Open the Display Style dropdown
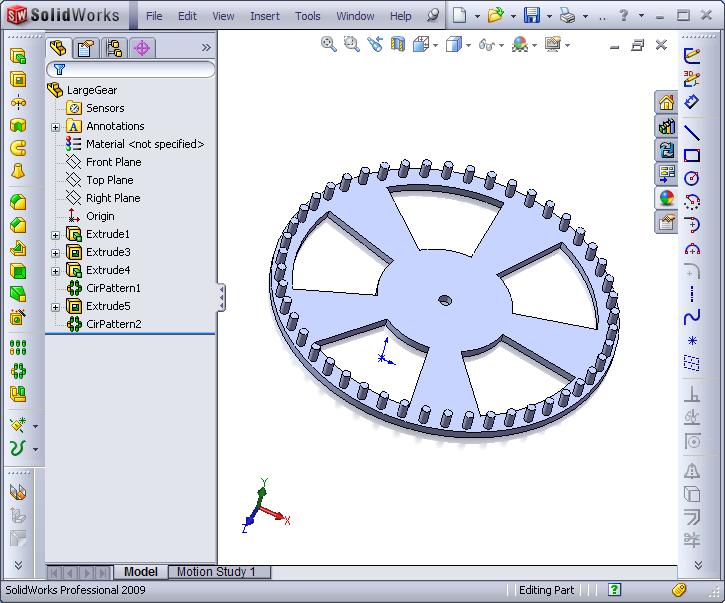The image size is (725, 603). 468,45
